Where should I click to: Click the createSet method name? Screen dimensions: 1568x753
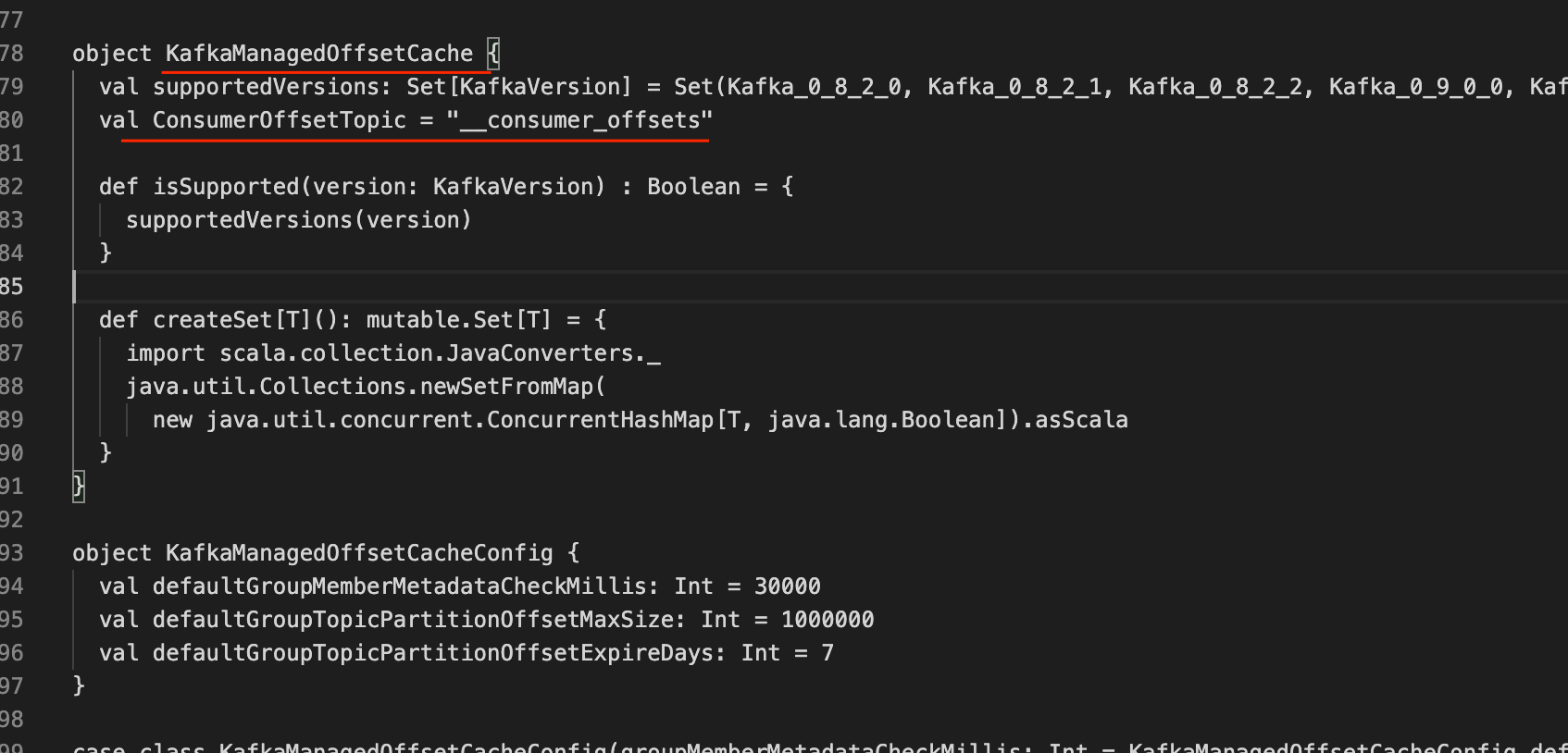click(x=212, y=320)
